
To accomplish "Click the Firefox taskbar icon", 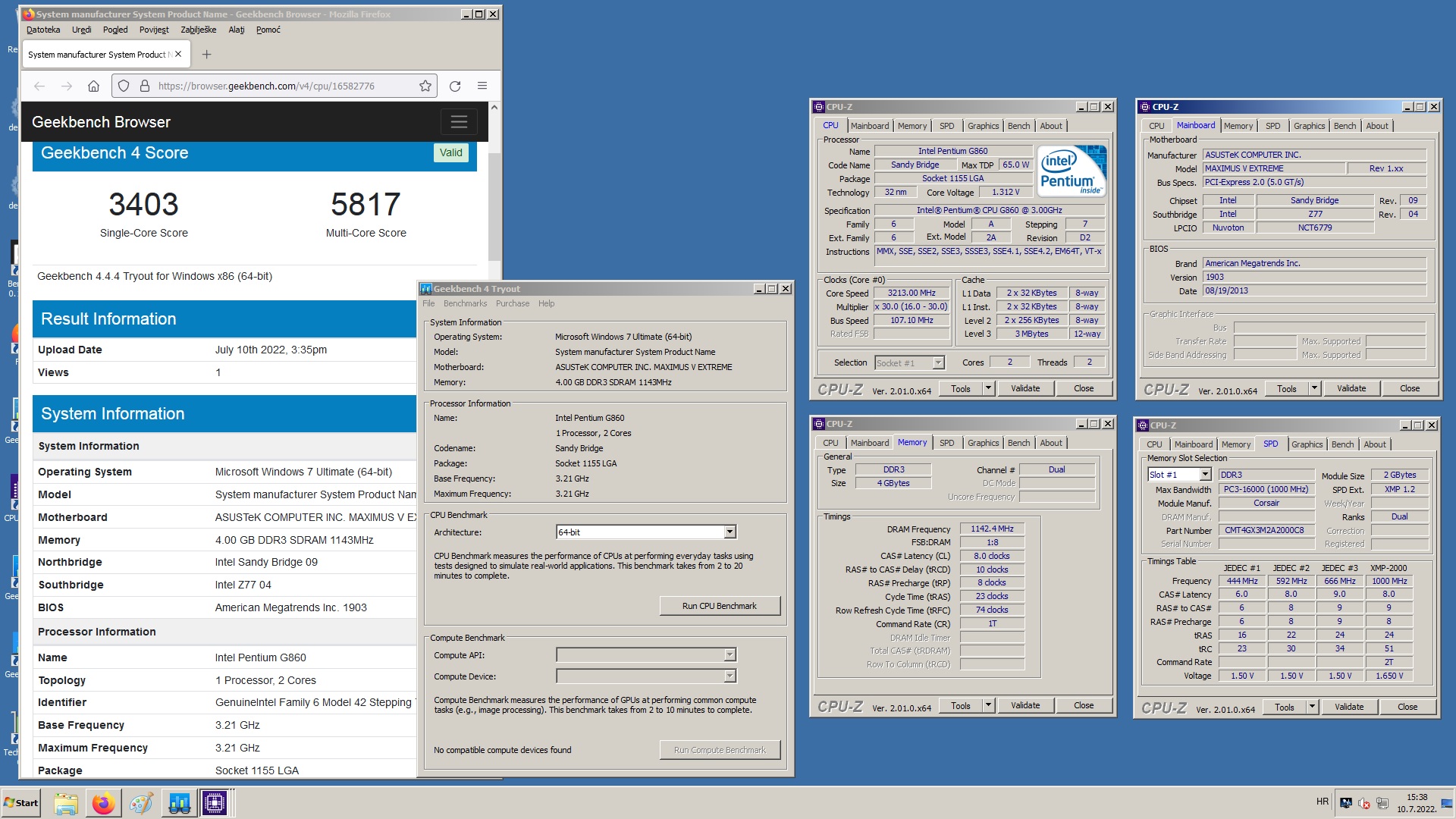I will (x=103, y=803).
